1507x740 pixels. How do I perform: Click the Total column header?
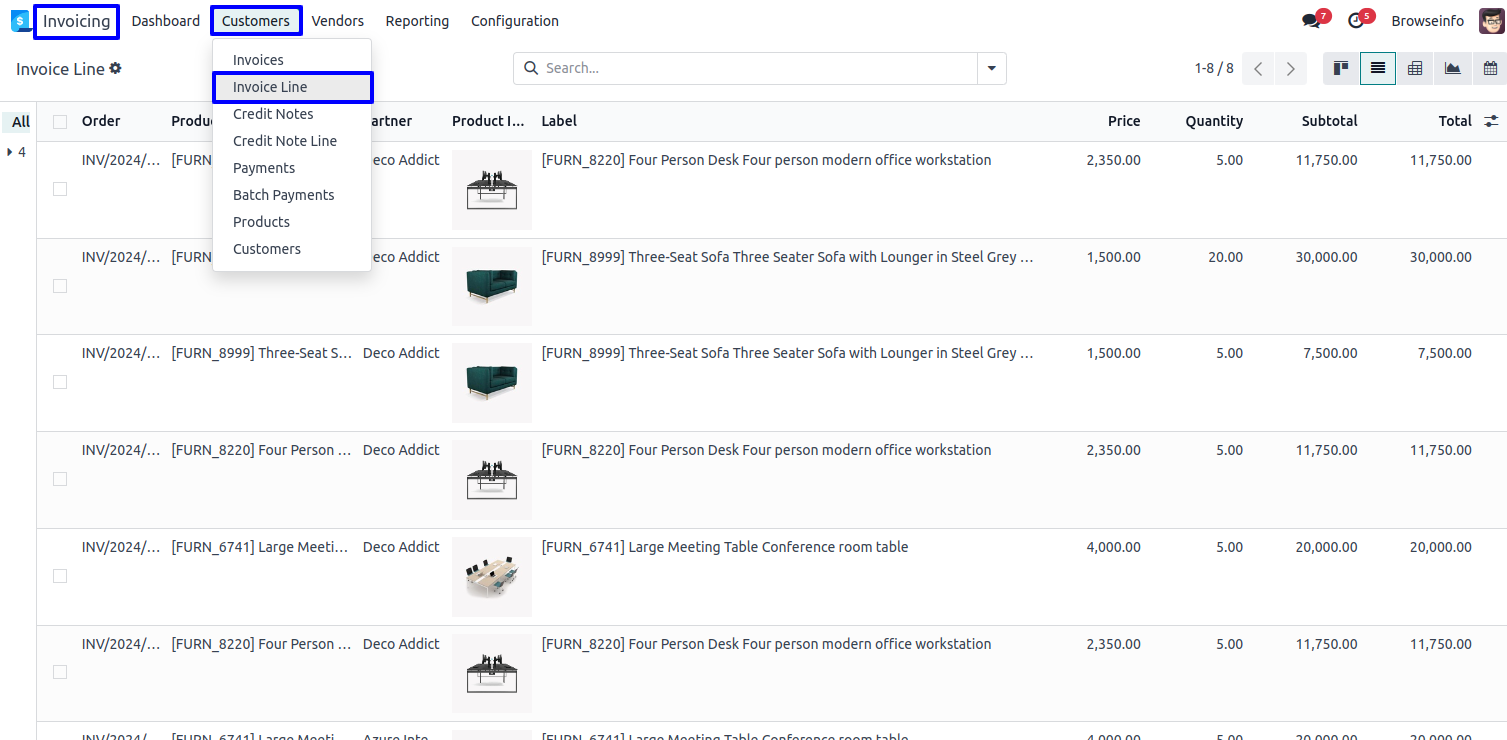click(x=1454, y=121)
